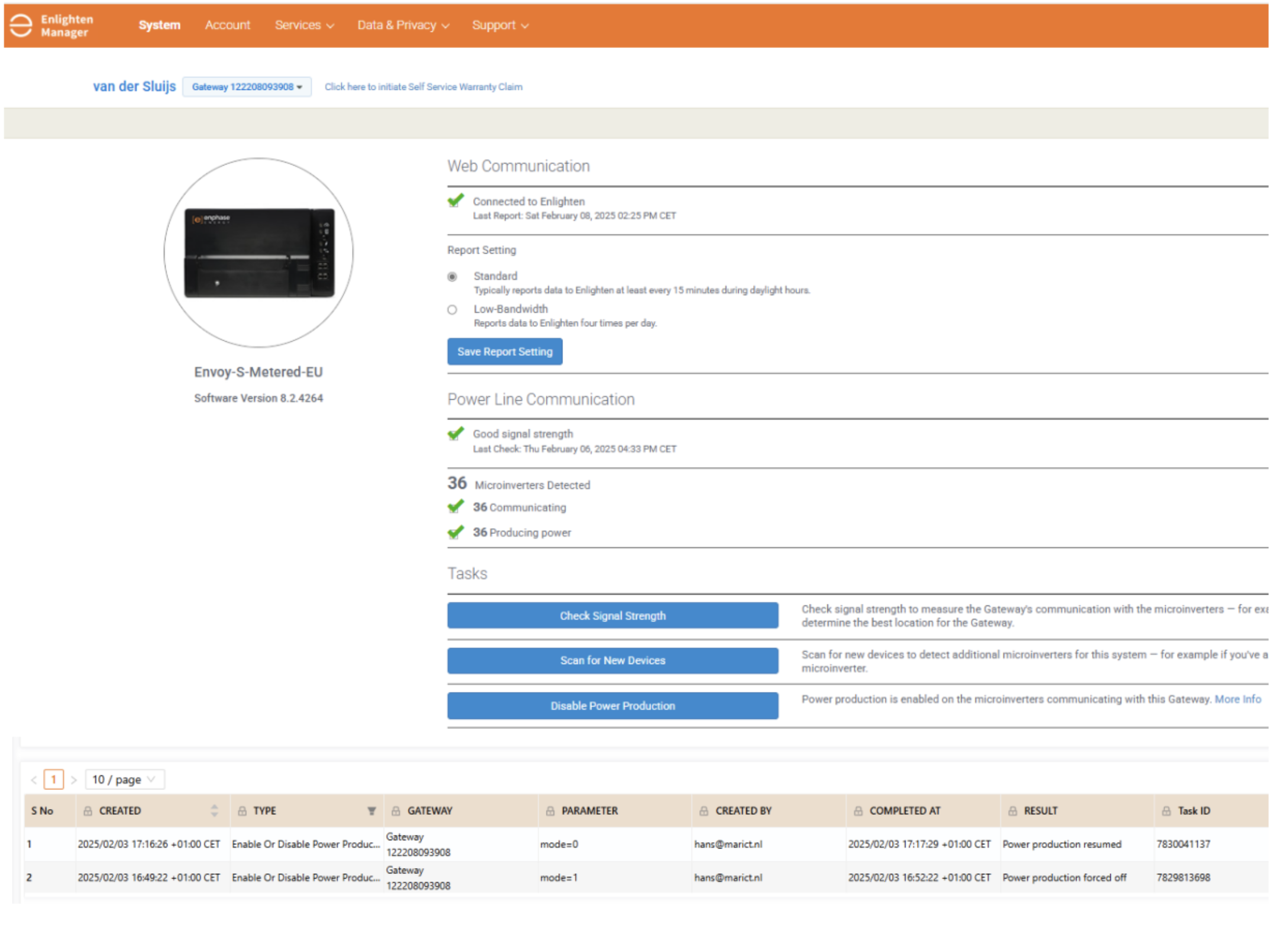Select the Low-Bandwidth report setting radio
This screenshot has width=1274, height=952.
[452, 309]
